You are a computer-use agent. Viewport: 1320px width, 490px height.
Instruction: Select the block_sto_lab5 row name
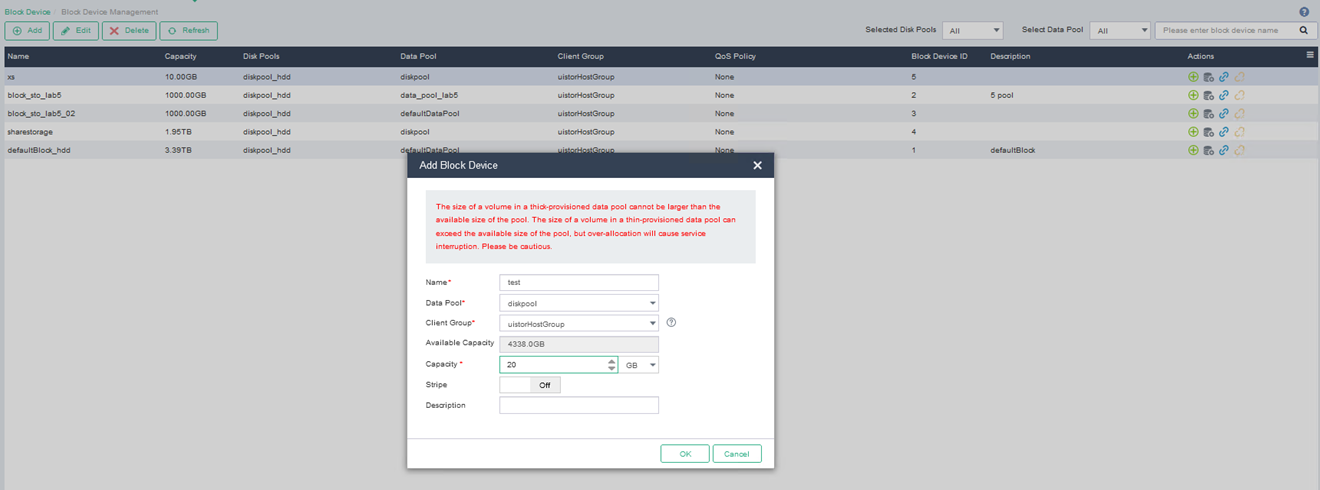point(34,95)
